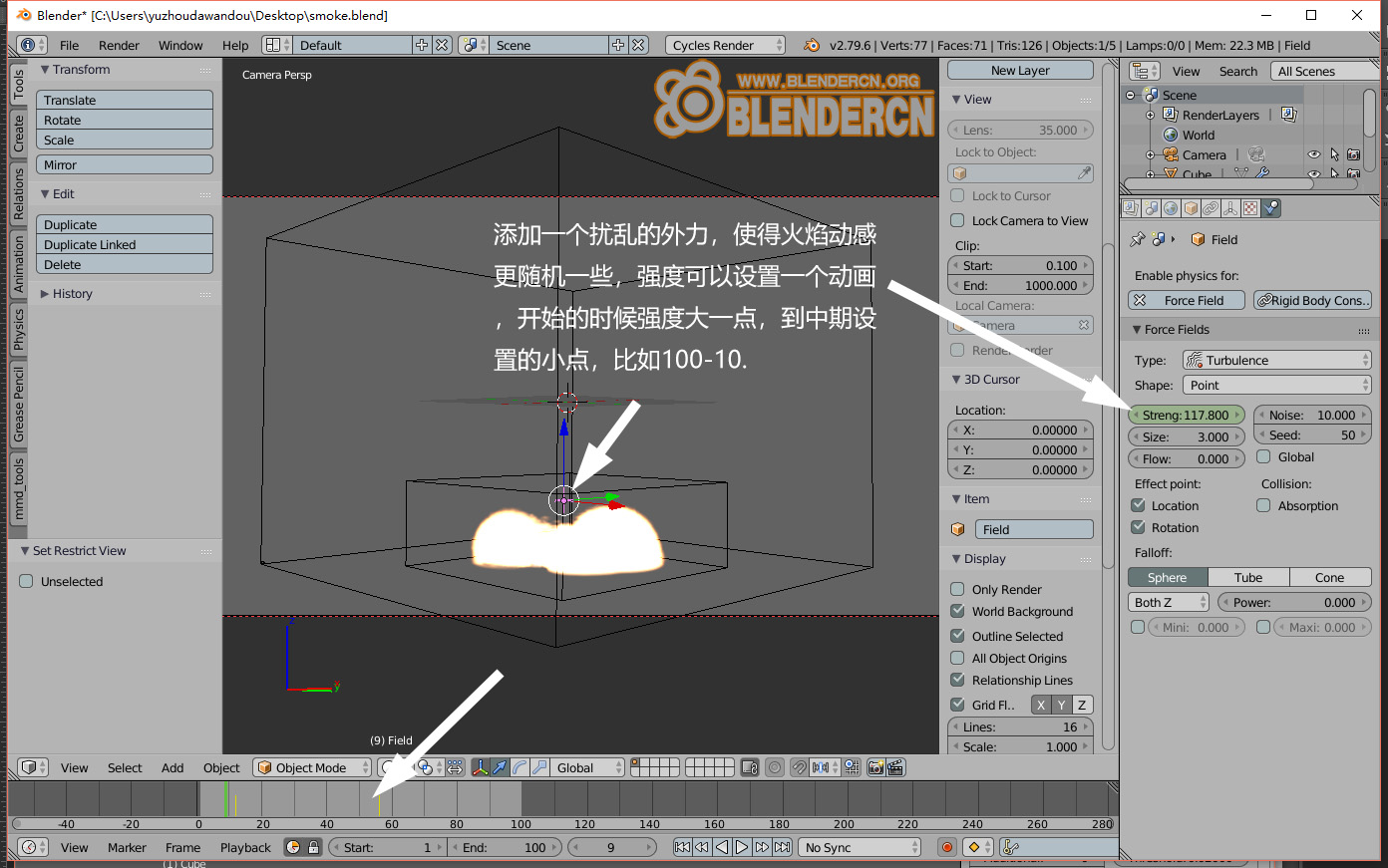Click the snap magnet icon
Viewport: 1388px width, 868px height.
coord(800,767)
